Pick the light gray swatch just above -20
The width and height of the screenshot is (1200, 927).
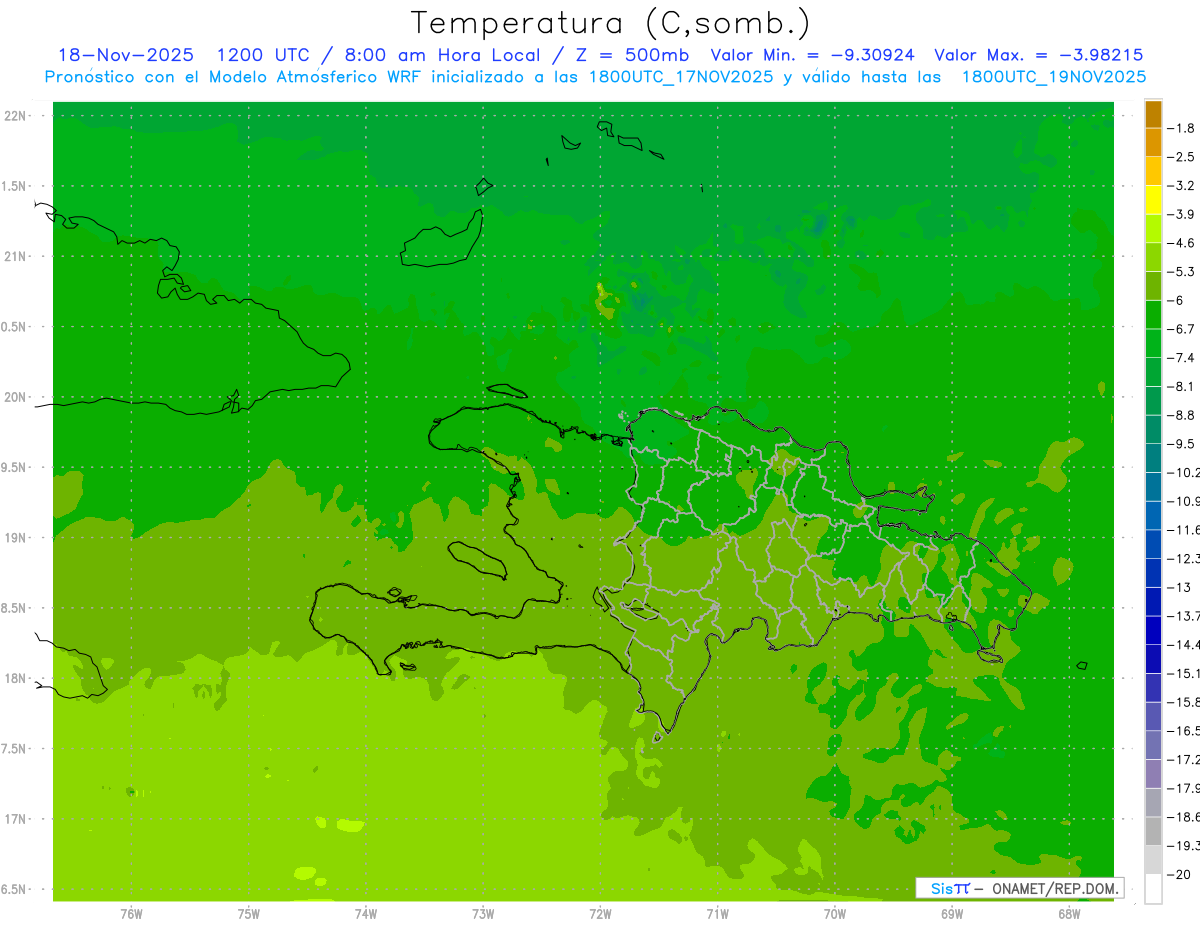1153,859
